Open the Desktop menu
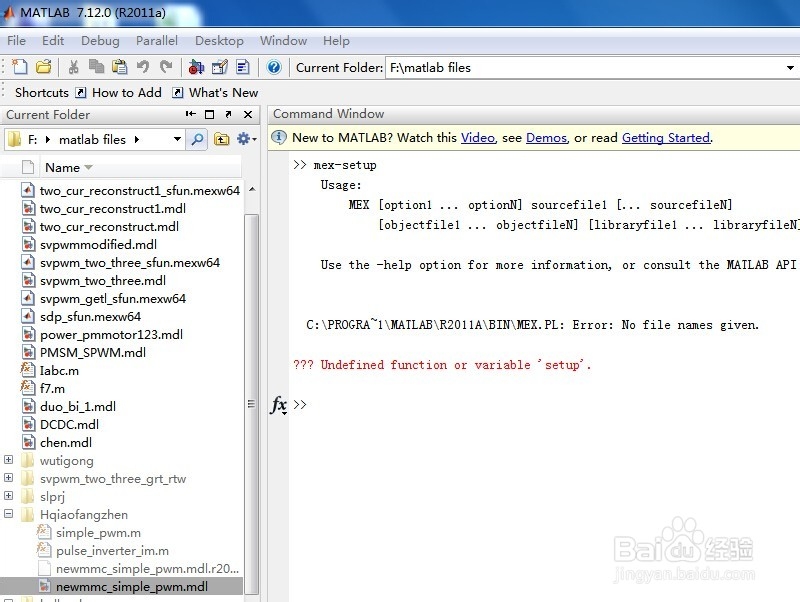800x602 pixels. point(219,41)
